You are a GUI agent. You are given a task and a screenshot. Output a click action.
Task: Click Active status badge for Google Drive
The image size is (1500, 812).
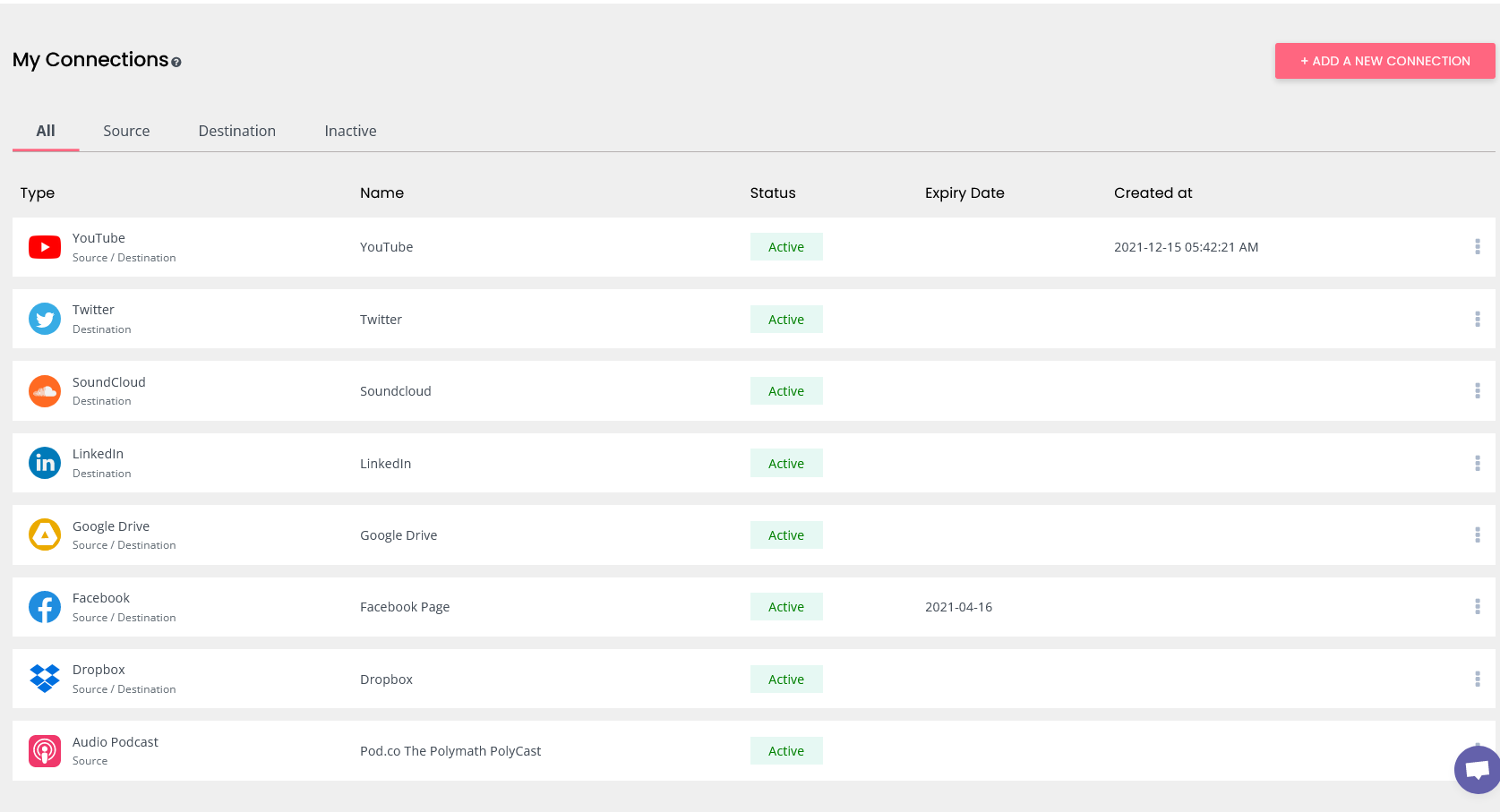point(786,535)
